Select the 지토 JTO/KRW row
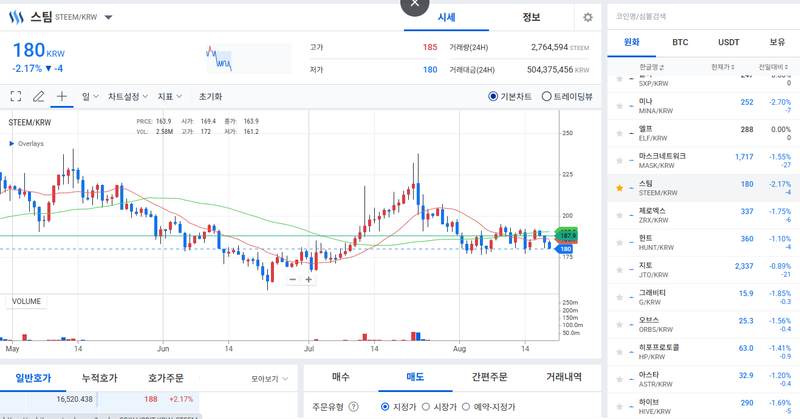This screenshot has height=419, width=800. click(x=704, y=270)
